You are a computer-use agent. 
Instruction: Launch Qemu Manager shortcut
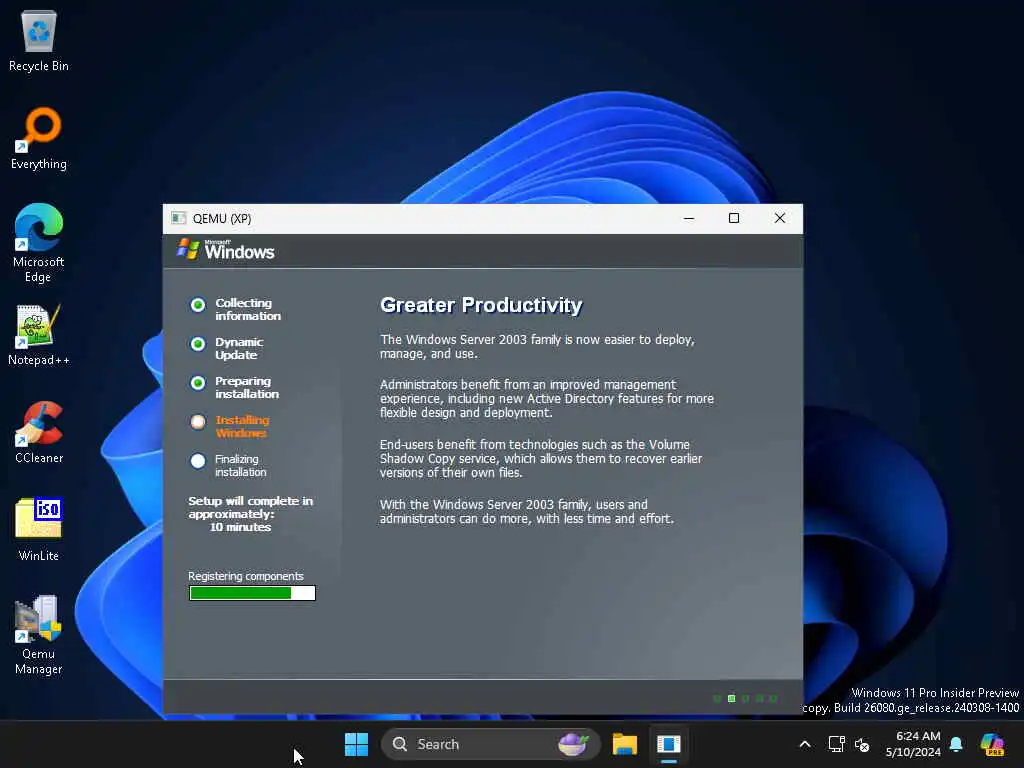point(39,635)
